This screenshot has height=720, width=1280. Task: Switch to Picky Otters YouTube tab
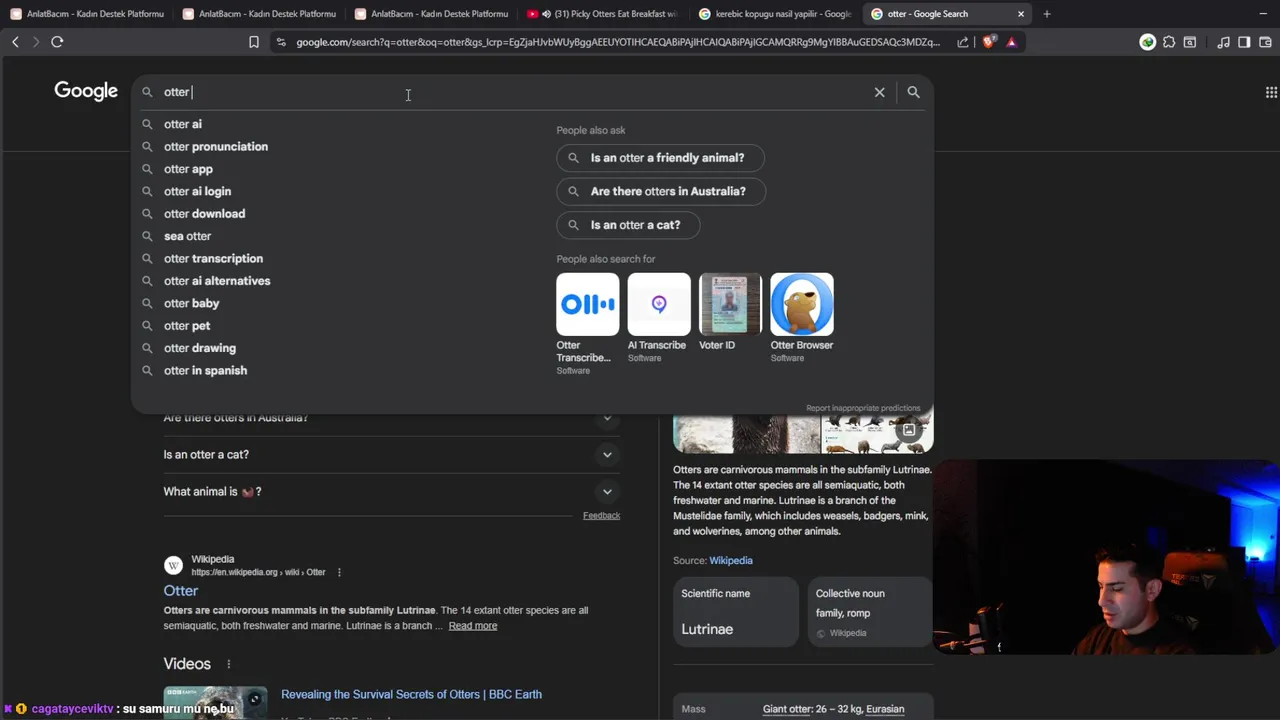[x=603, y=14]
